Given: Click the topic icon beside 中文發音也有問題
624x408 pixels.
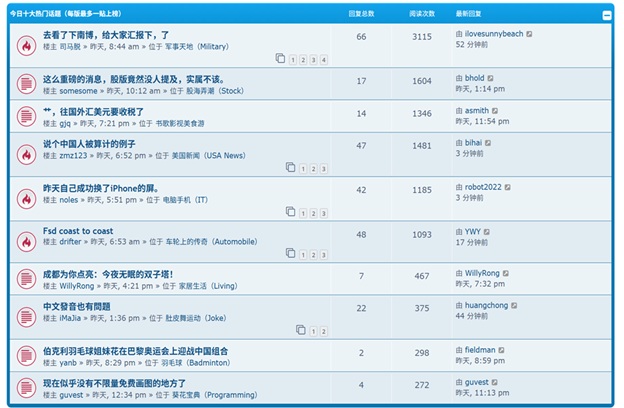Looking at the screenshot, I should pyautogui.click(x=26, y=312).
